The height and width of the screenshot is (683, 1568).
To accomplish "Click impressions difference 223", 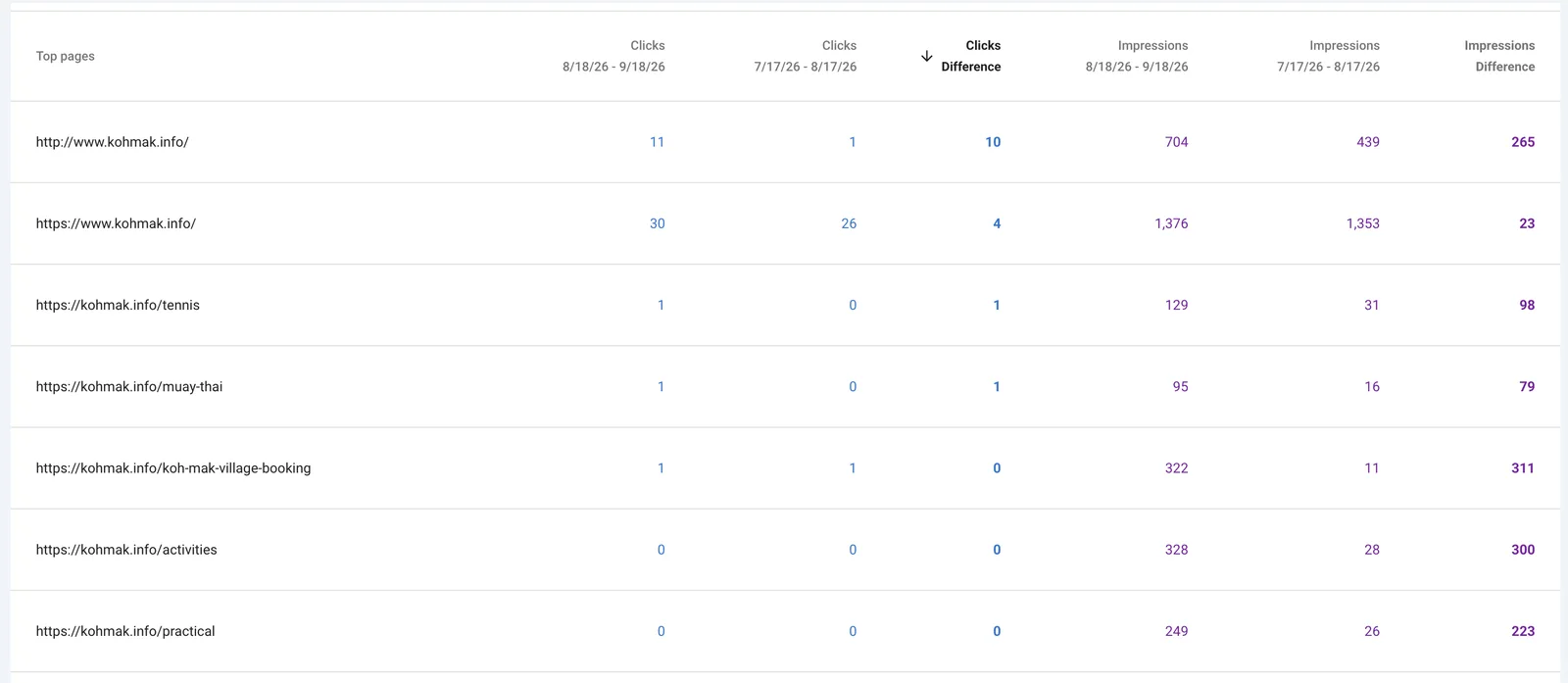I will coord(1523,631).
